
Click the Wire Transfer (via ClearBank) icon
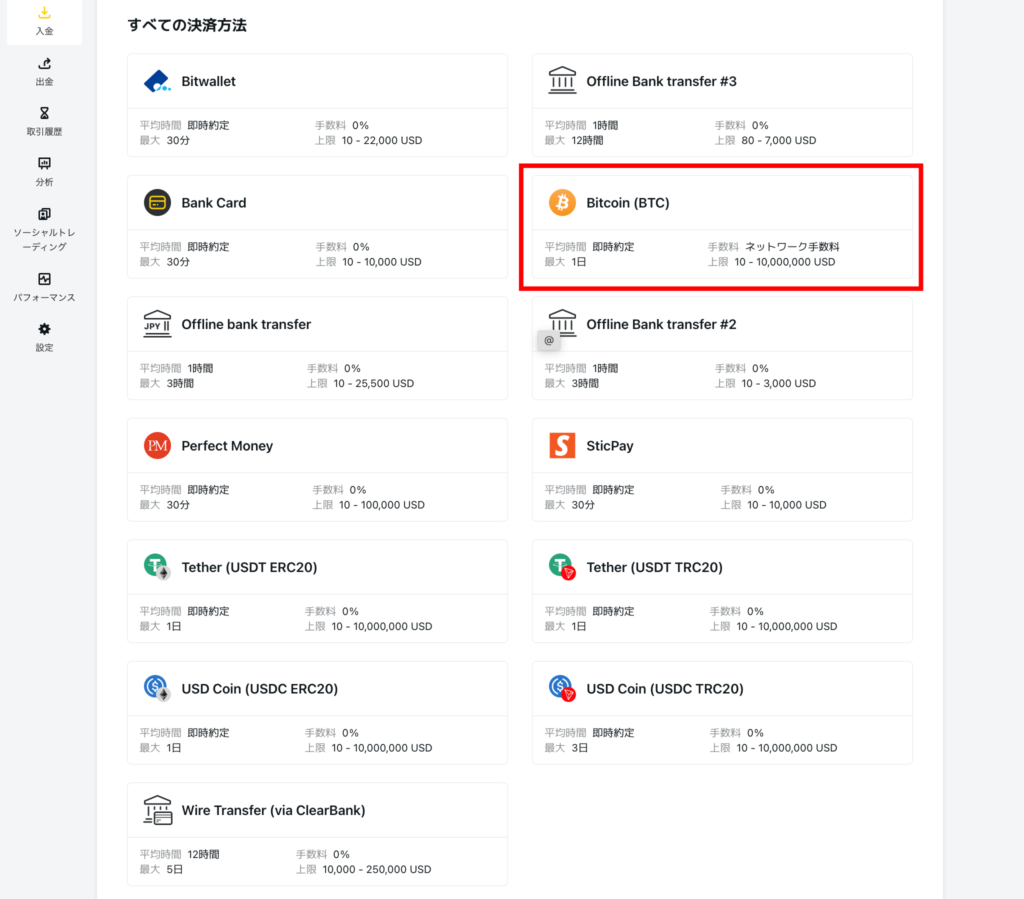point(157,810)
